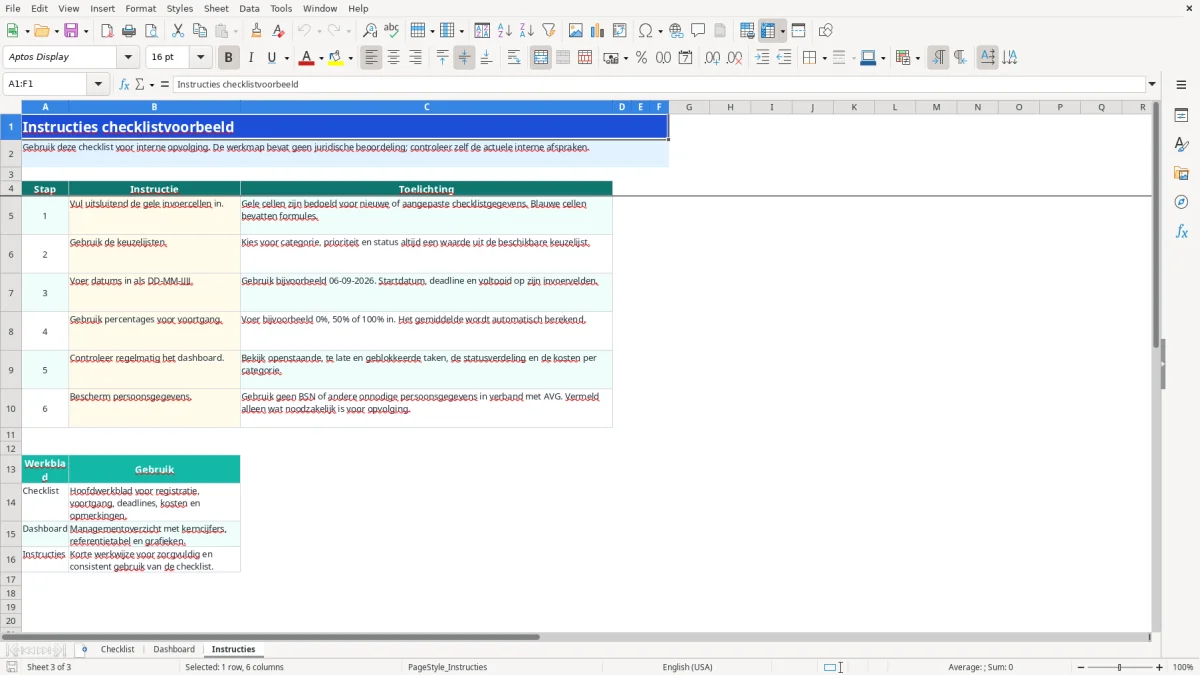Print the spreadsheet with the printer icon

coord(129,31)
